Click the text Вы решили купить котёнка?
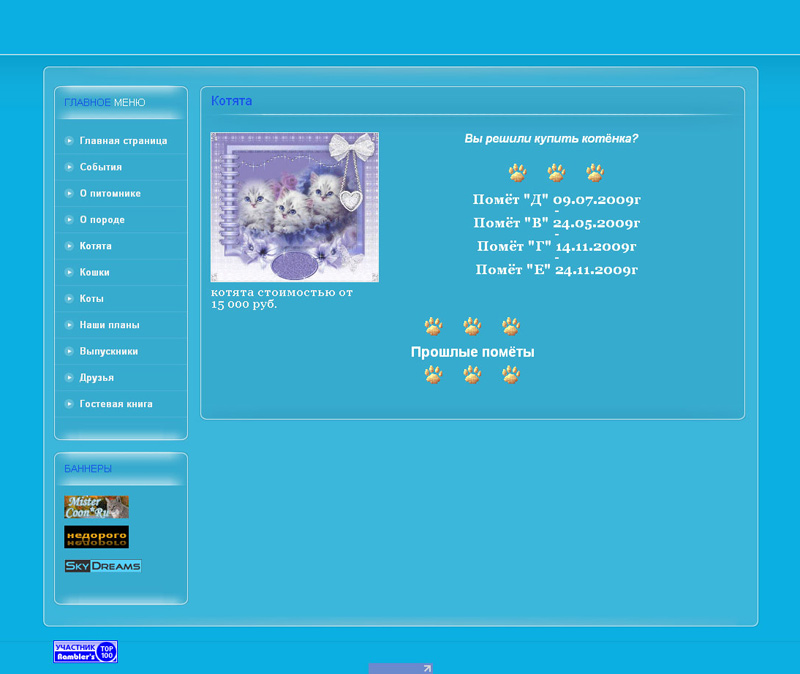 [x=551, y=139]
